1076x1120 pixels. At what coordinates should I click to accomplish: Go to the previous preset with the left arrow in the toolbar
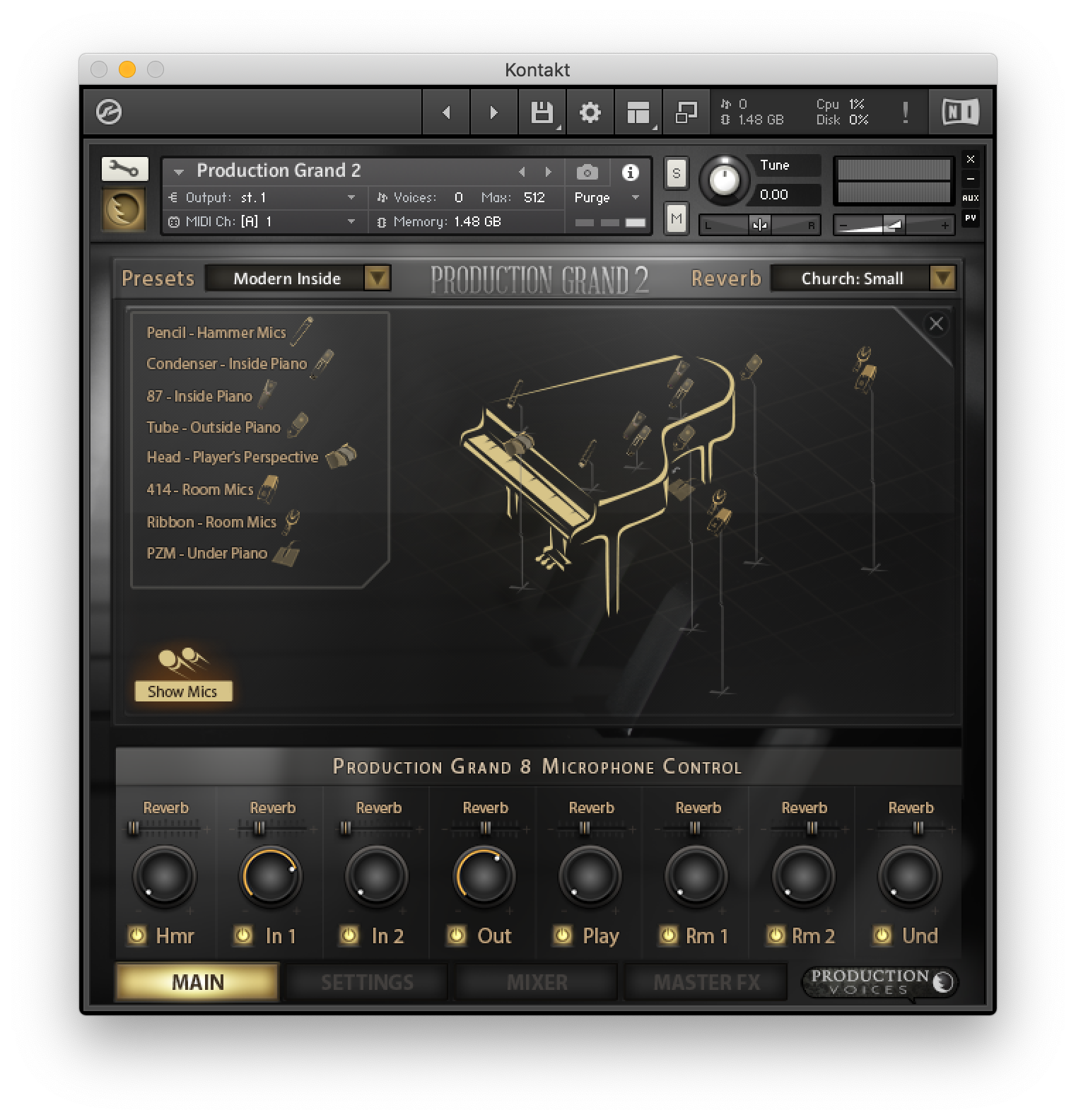click(x=446, y=112)
